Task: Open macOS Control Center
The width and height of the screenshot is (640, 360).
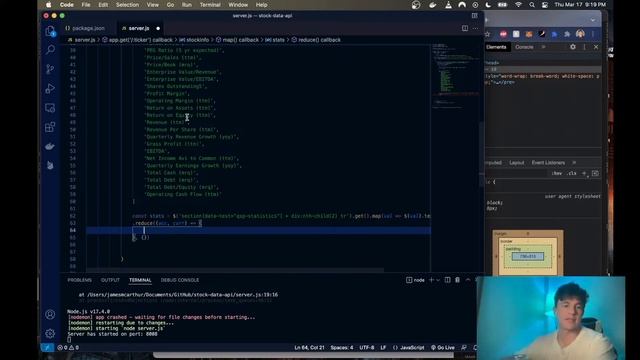Action: point(545,5)
